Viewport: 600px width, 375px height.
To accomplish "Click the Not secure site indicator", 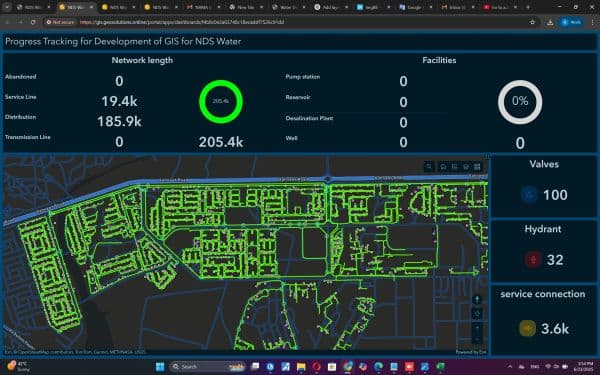I will pos(60,22).
